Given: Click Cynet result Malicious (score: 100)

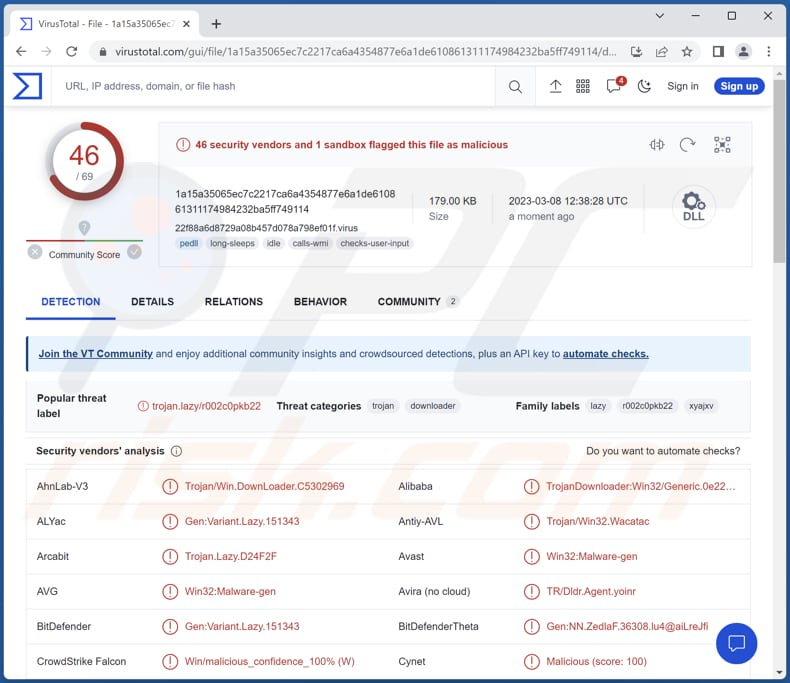Looking at the screenshot, I should 597,661.
